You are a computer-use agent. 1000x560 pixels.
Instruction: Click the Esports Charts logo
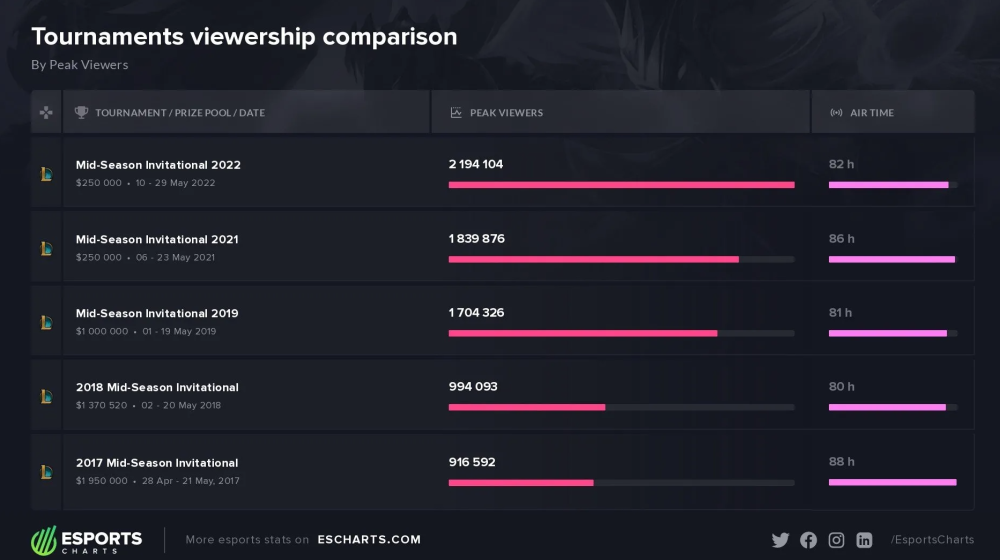87,540
